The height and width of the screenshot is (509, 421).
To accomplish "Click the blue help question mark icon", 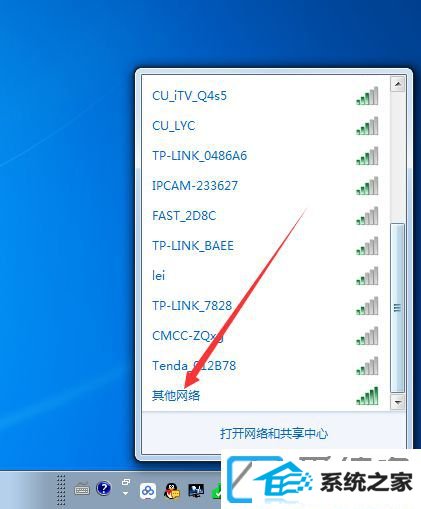I will [x=104, y=489].
